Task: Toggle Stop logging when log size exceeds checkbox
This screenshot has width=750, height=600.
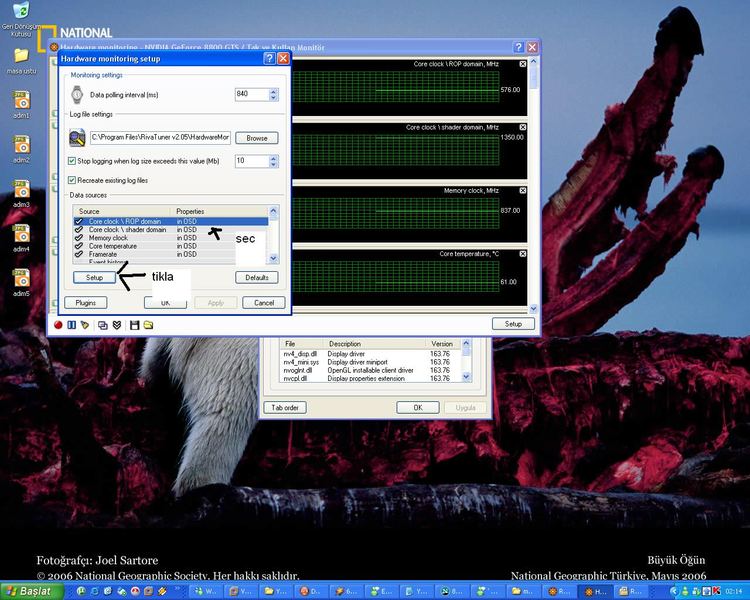Action: click(72, 161)
